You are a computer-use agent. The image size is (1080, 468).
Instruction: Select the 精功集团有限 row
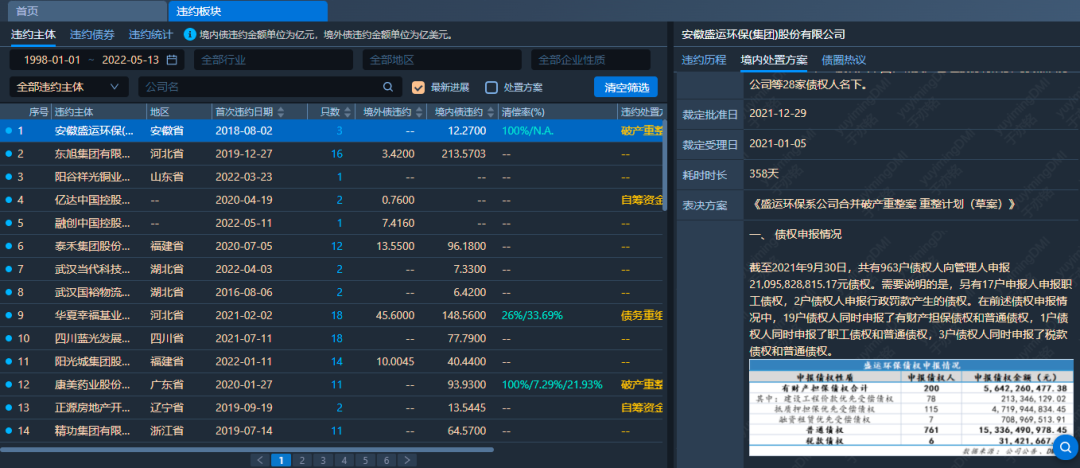click(331, 431)
